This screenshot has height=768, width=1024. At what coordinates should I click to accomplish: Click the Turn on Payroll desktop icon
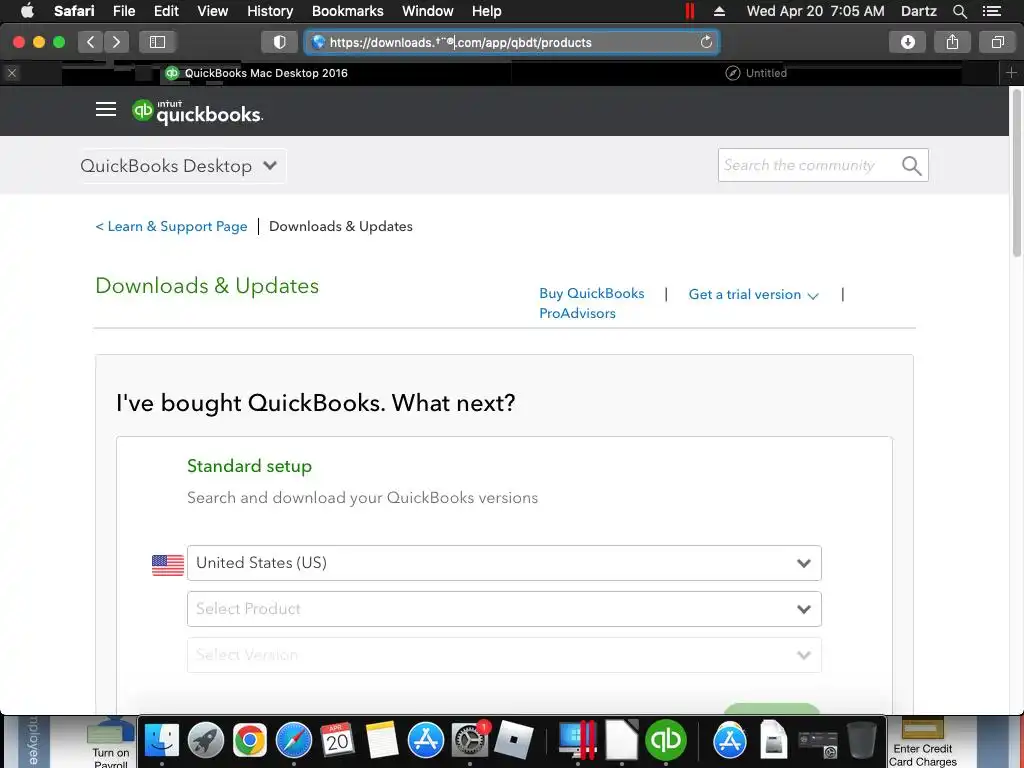[x=111, y=743]
